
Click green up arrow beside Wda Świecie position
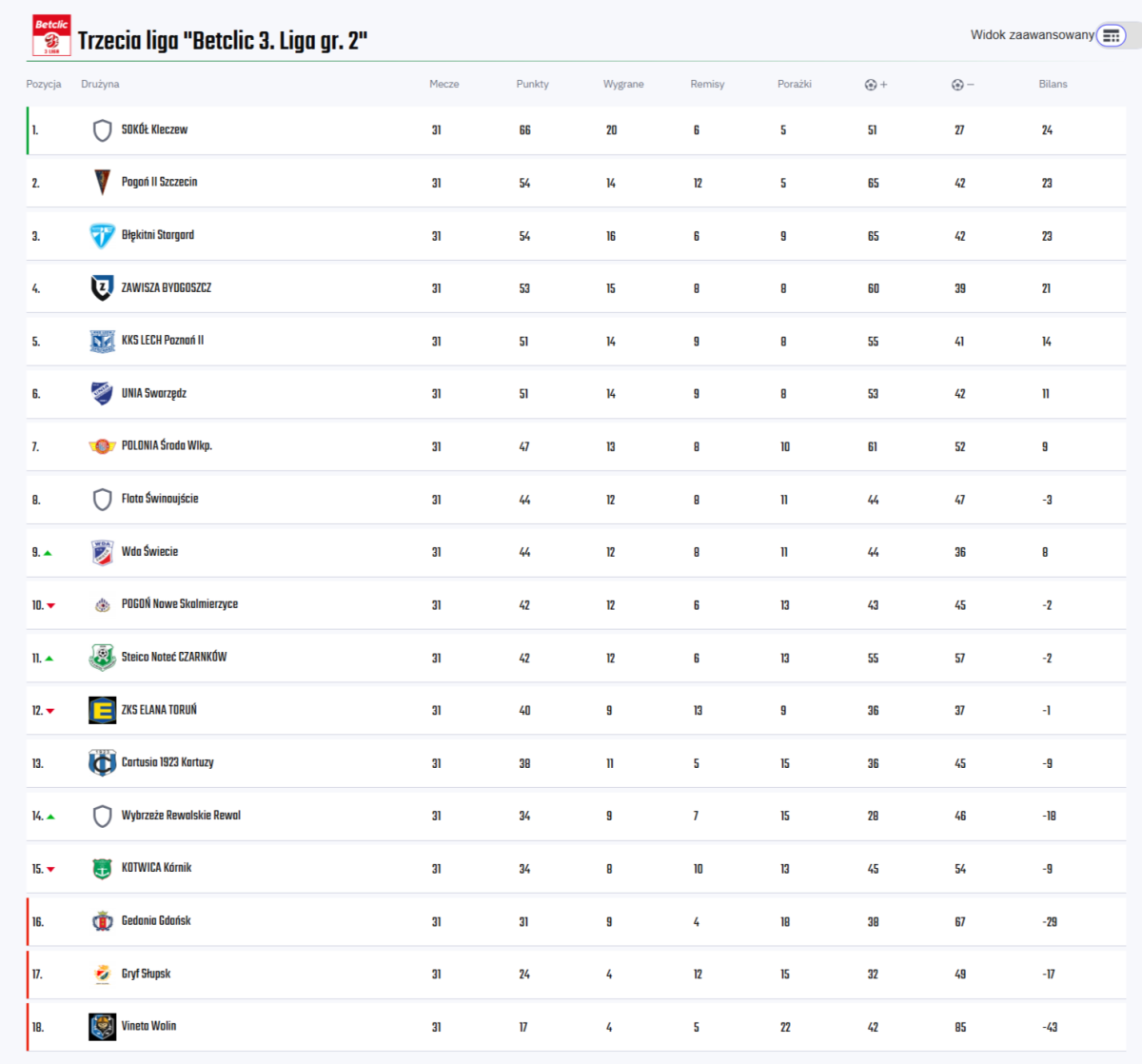[48, 553]
